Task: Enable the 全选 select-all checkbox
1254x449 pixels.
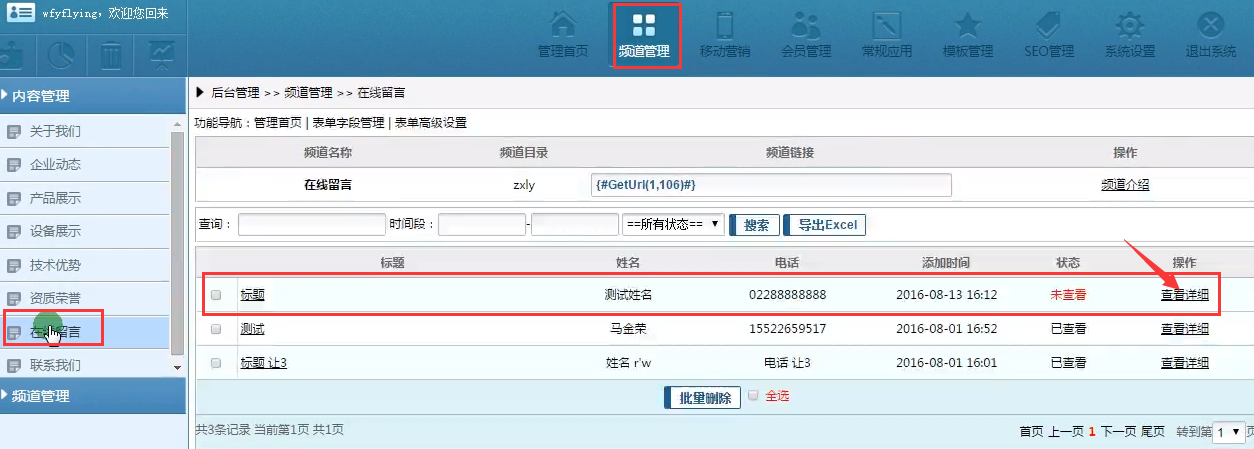Action: click(x=754, y=396)
